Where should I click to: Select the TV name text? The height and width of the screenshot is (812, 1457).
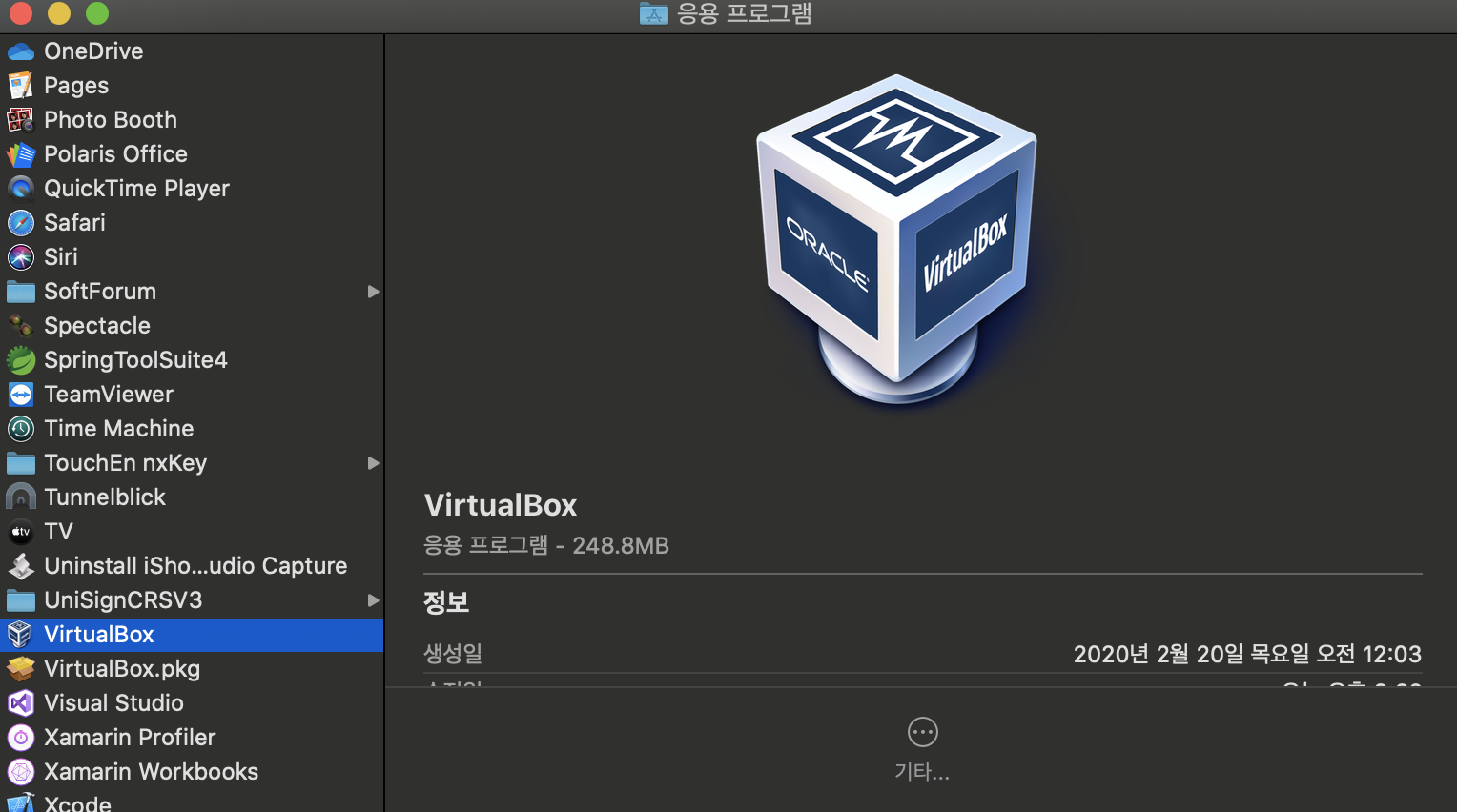pos(58,532)
